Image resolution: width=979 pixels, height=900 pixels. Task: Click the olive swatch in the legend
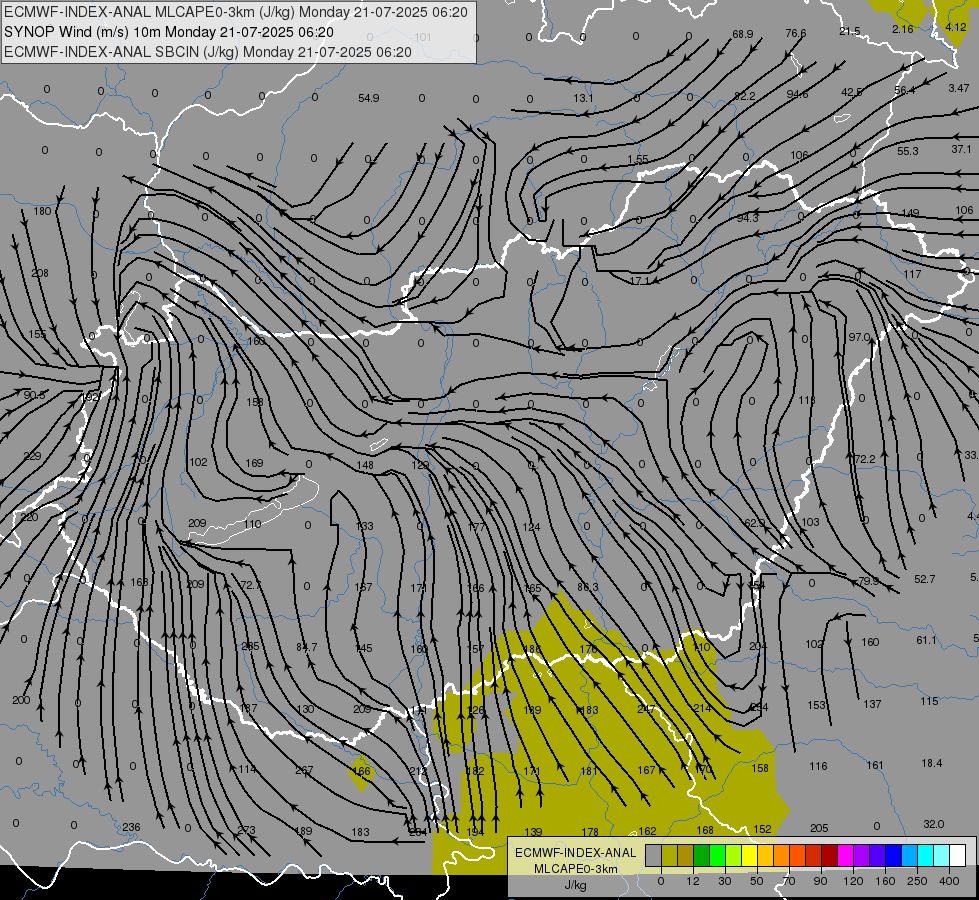(669, 855)
